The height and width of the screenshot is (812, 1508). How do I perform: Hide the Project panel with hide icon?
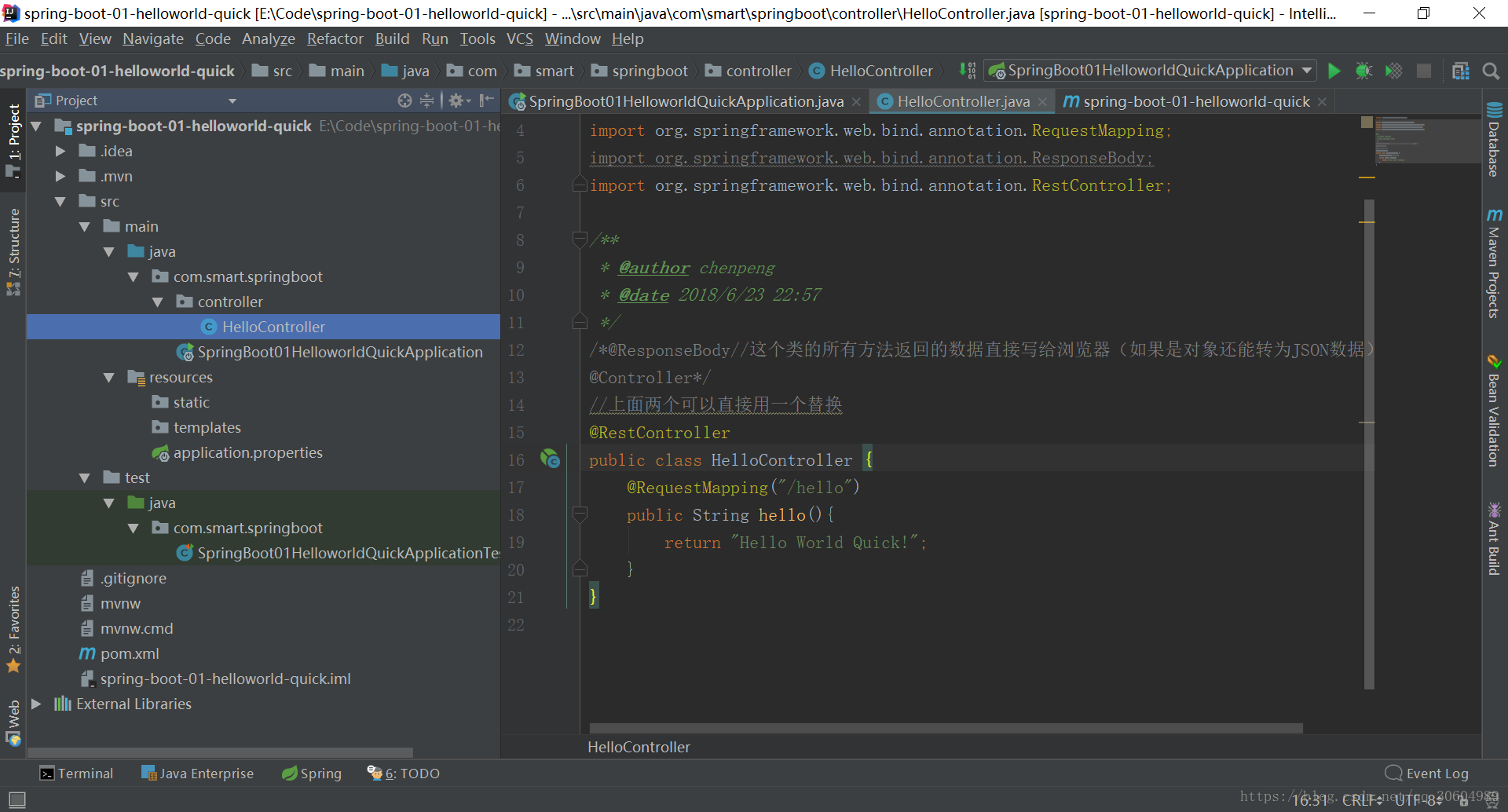tap(487, 101)
